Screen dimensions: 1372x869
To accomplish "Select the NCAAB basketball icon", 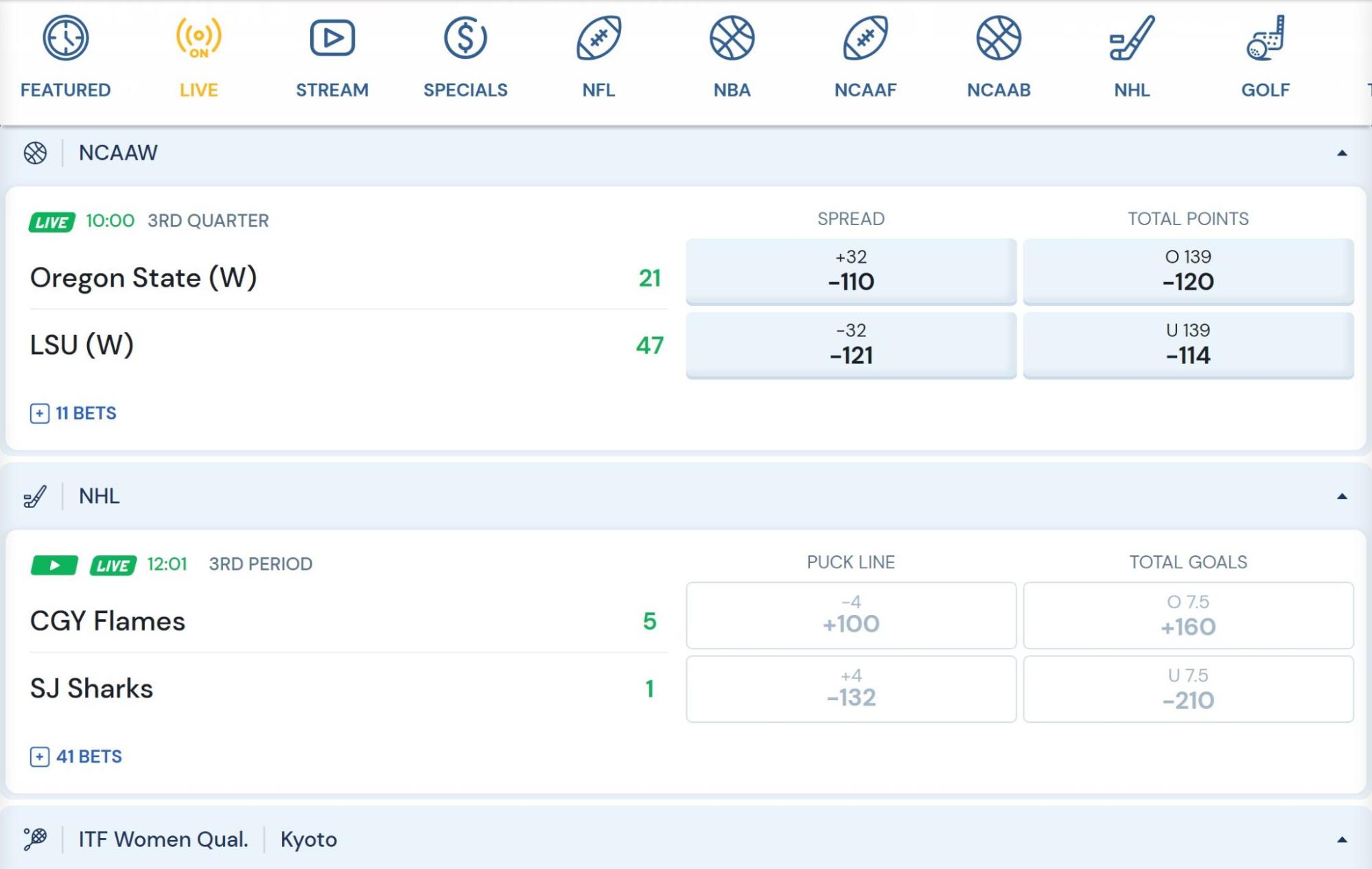I will tap(999, 38).
